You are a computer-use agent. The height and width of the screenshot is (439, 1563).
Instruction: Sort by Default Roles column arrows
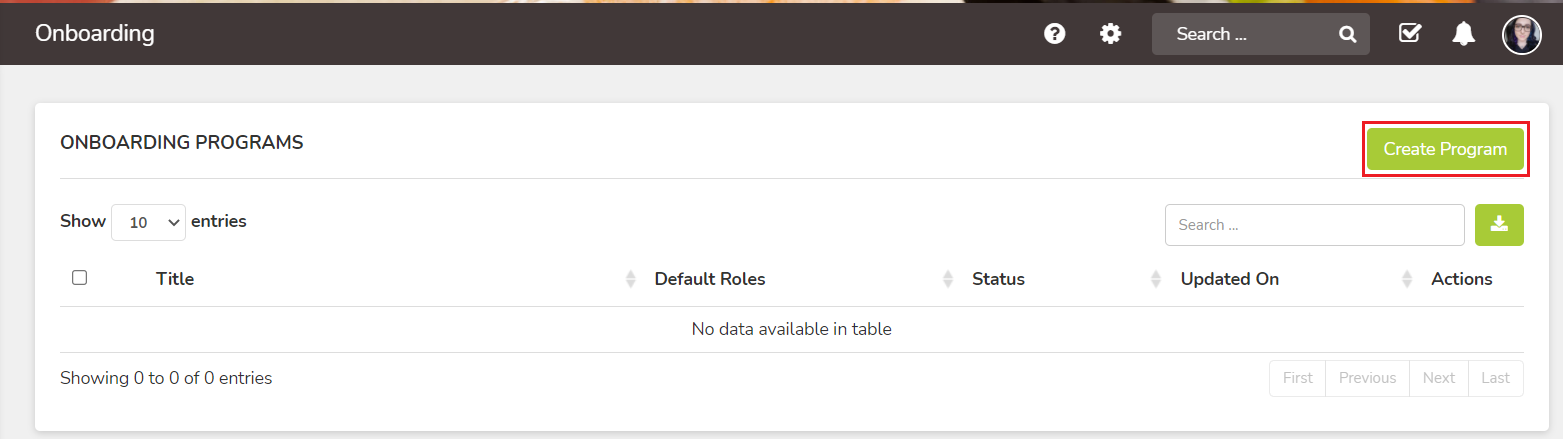pyautogui.click(x=947, y=279)
